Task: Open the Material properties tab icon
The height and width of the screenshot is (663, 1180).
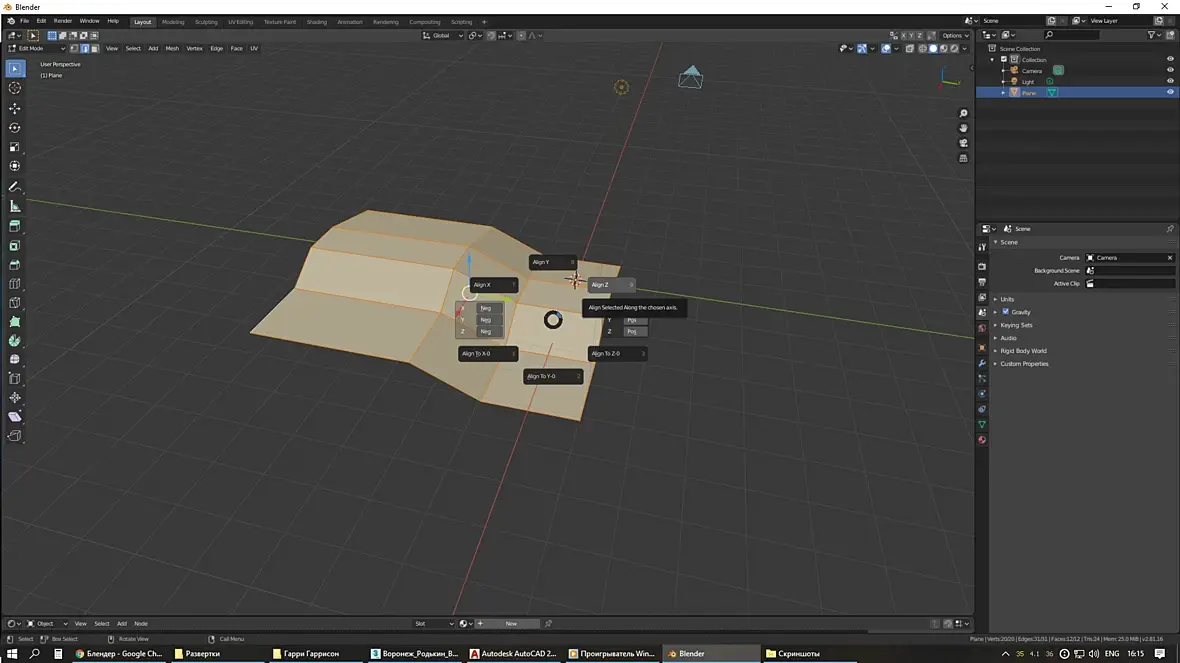Action: click(982, 440)
